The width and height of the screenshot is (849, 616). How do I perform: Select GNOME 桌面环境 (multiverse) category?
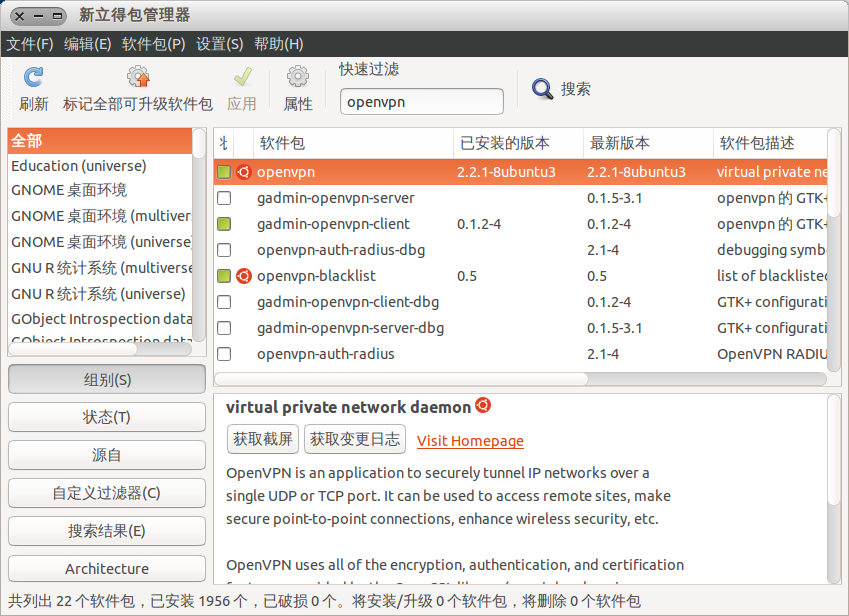(x=100, y=216)
